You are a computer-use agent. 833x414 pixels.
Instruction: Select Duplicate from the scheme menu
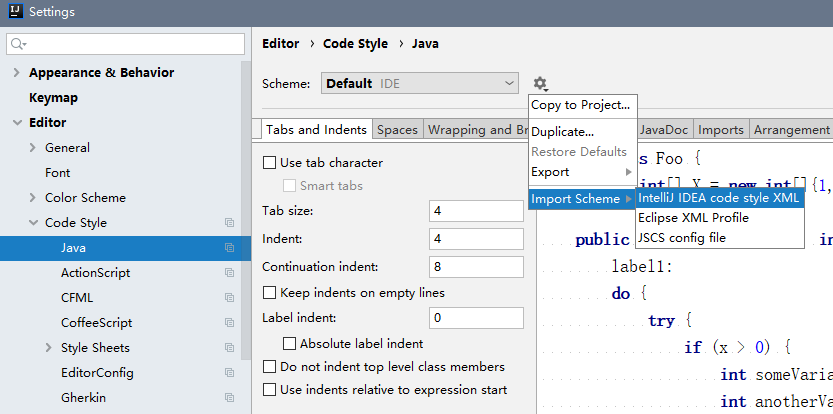coord(583,132)
